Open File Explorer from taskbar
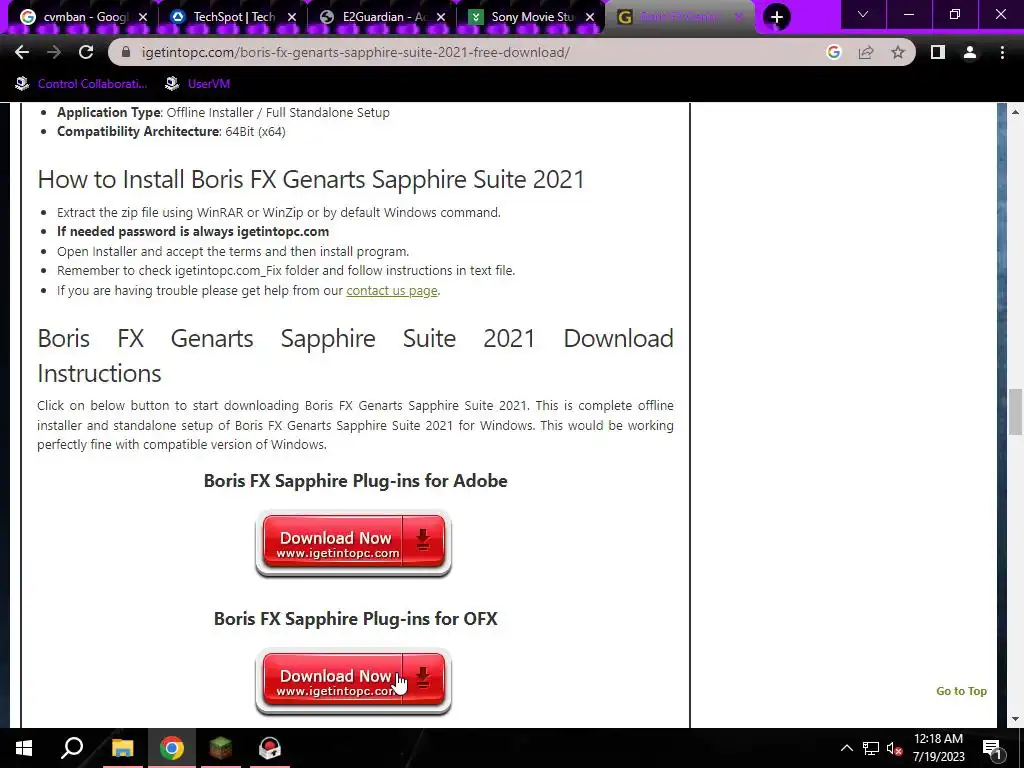The height and width of the screenshot is (768, 1024). coord(122,748)
